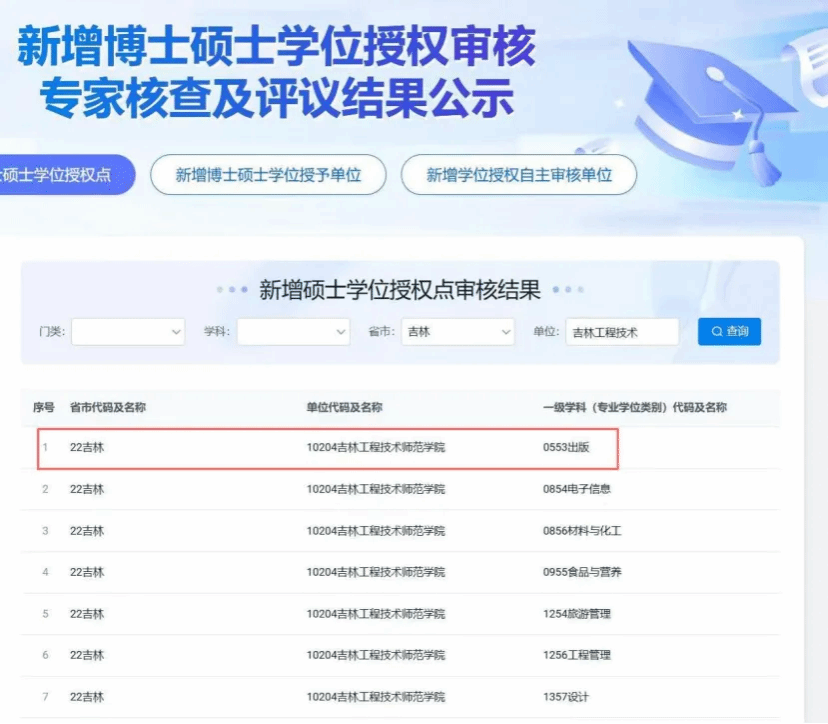828x724 pixels.
Task: Switch to 新增学位授权自主审核单位 tab
Action: [518, 175]
